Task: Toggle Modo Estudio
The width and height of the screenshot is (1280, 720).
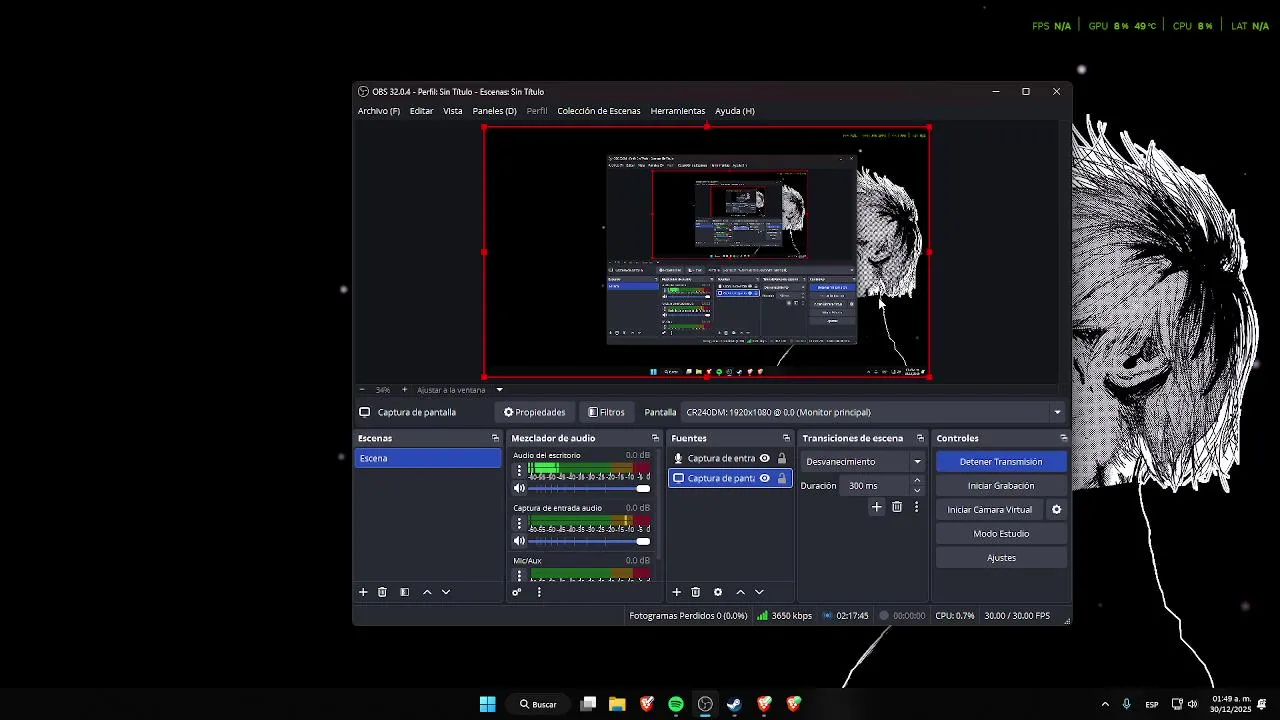Action: (1001, 534)
